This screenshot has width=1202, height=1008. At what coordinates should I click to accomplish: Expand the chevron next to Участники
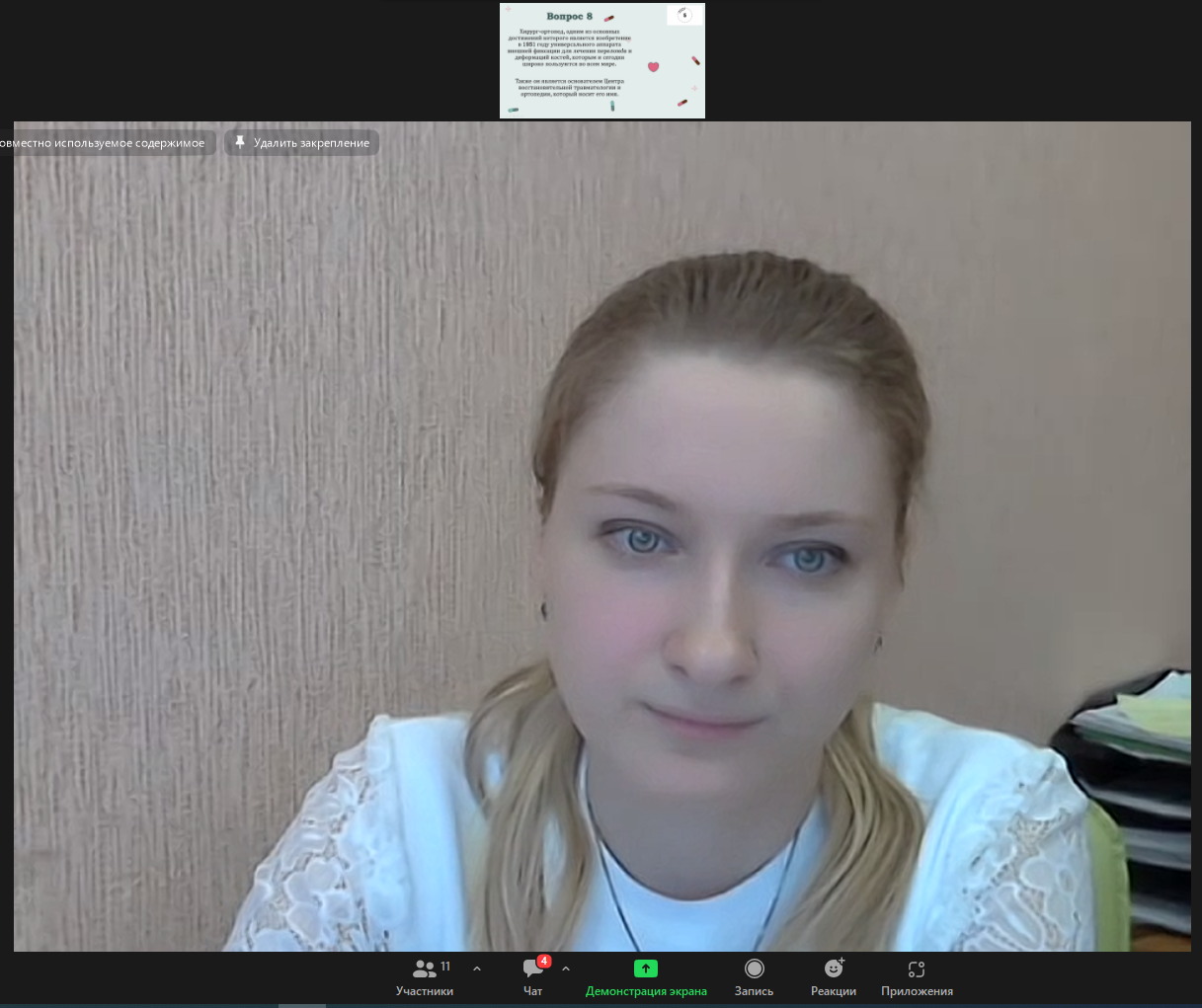[x=477, y=969]
